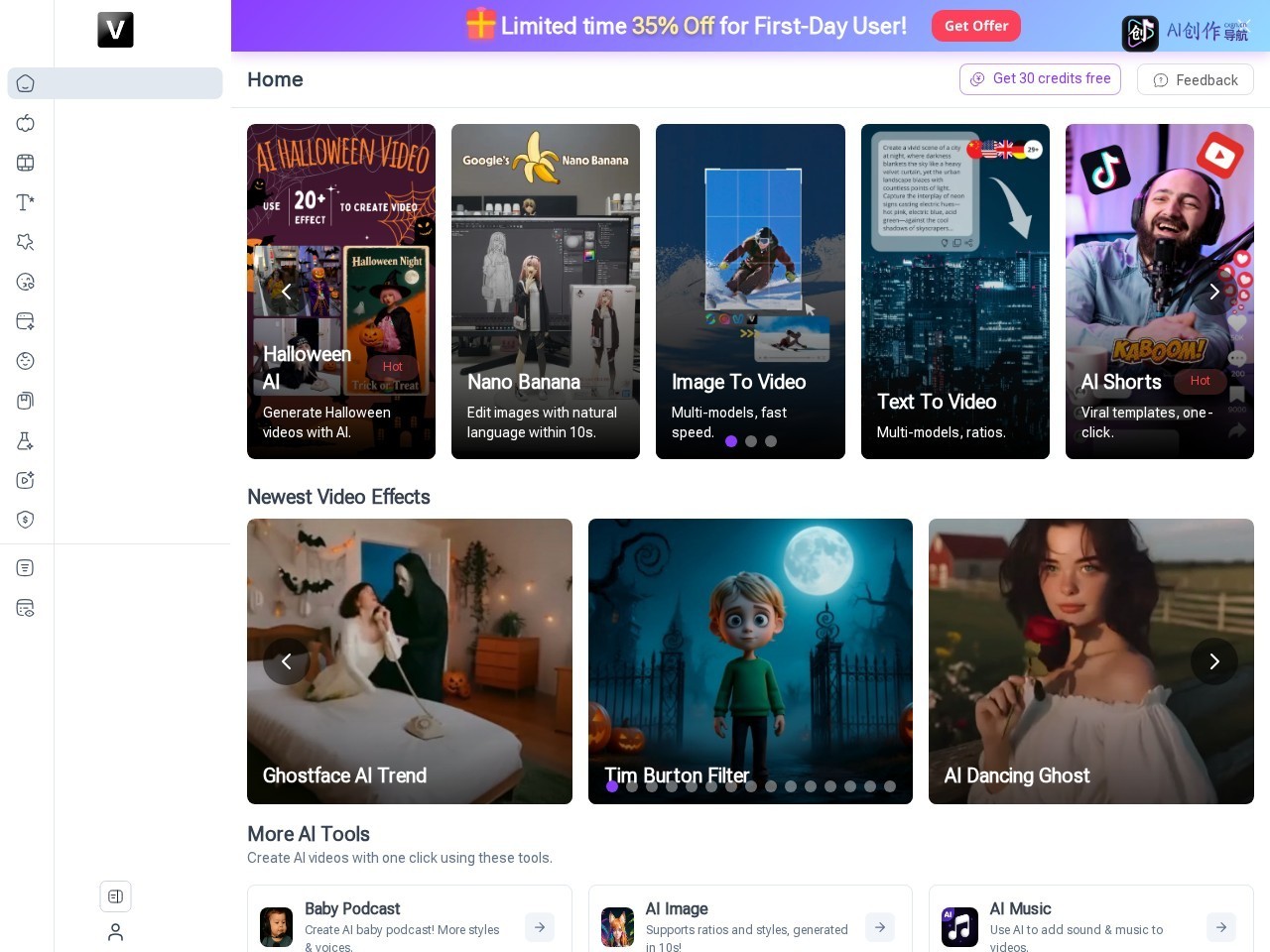Select the purple active dot in Newest Video Effects

[x=612, y=786]
